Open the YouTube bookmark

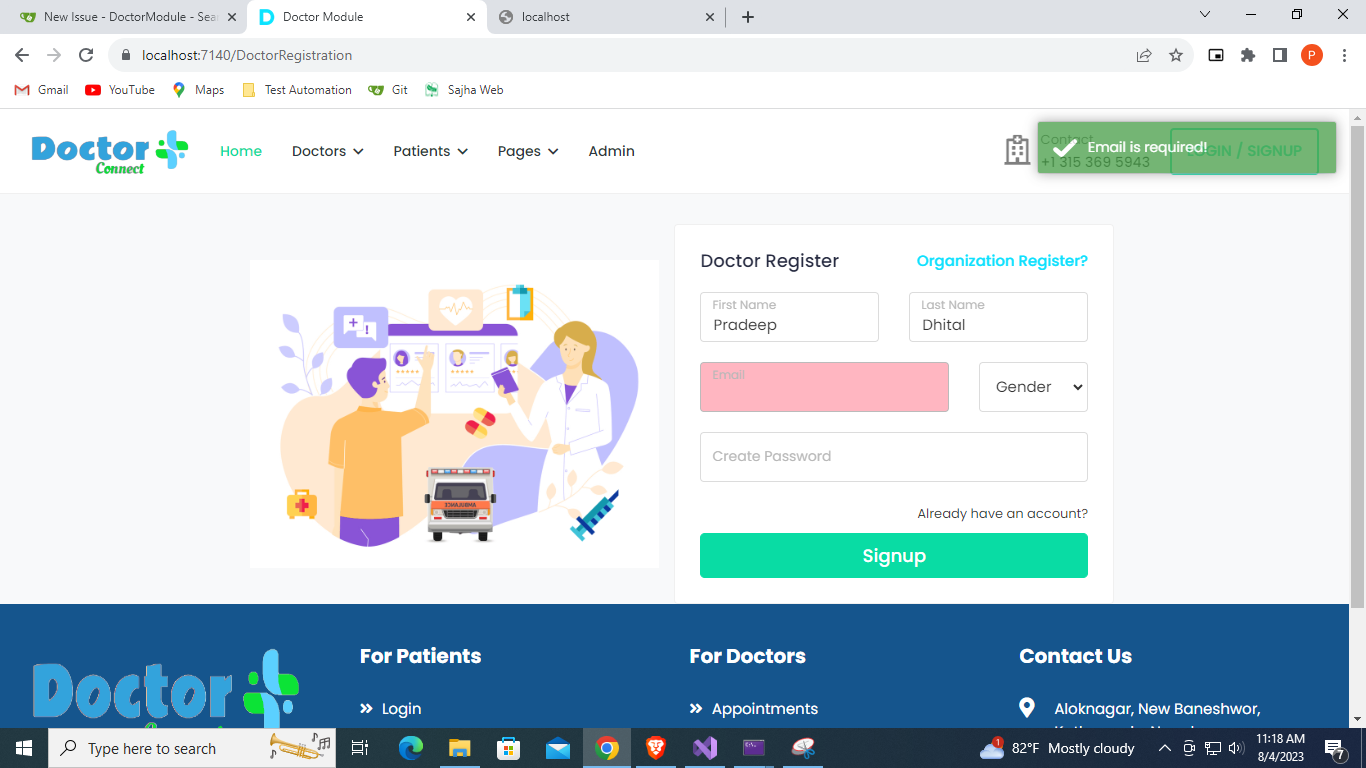click(120, 90)
